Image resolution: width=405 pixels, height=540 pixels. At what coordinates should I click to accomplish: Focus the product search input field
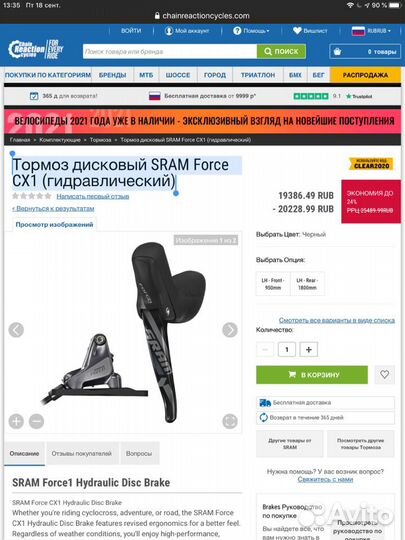pos(170,52)
